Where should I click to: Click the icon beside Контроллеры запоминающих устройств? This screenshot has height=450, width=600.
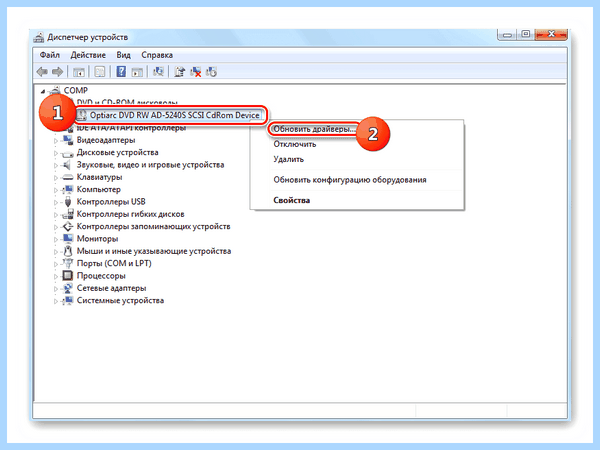pos(68,227)
